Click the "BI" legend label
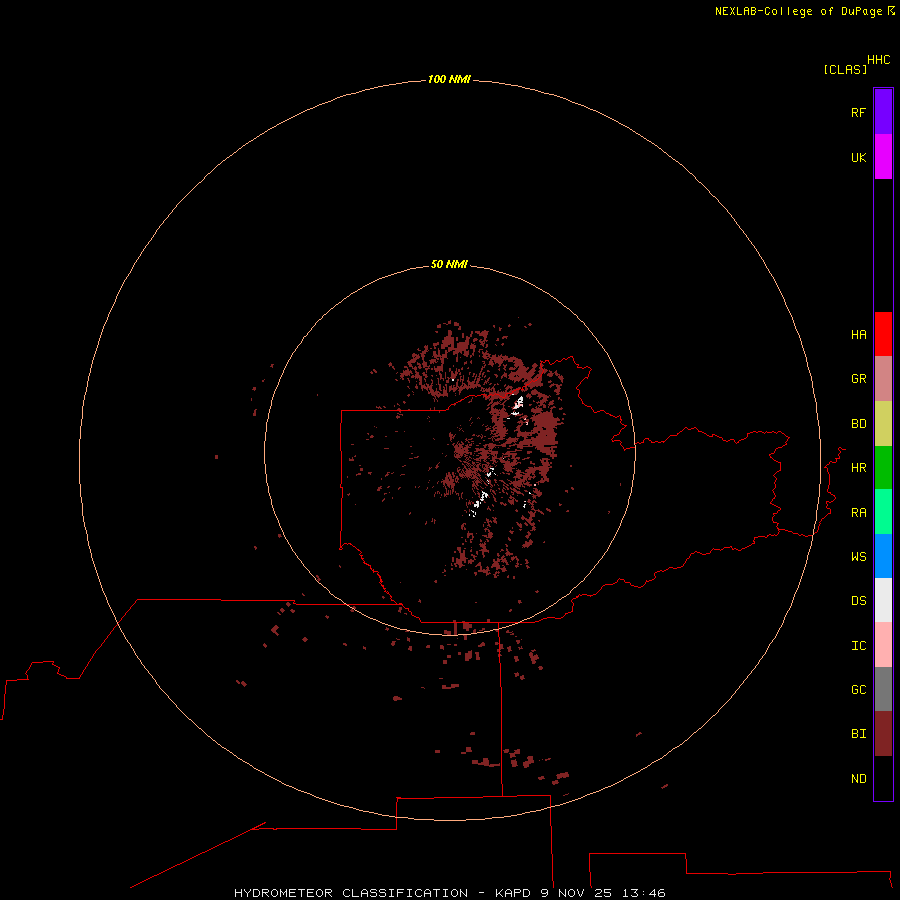900x900 pixels. pos(859,734)
